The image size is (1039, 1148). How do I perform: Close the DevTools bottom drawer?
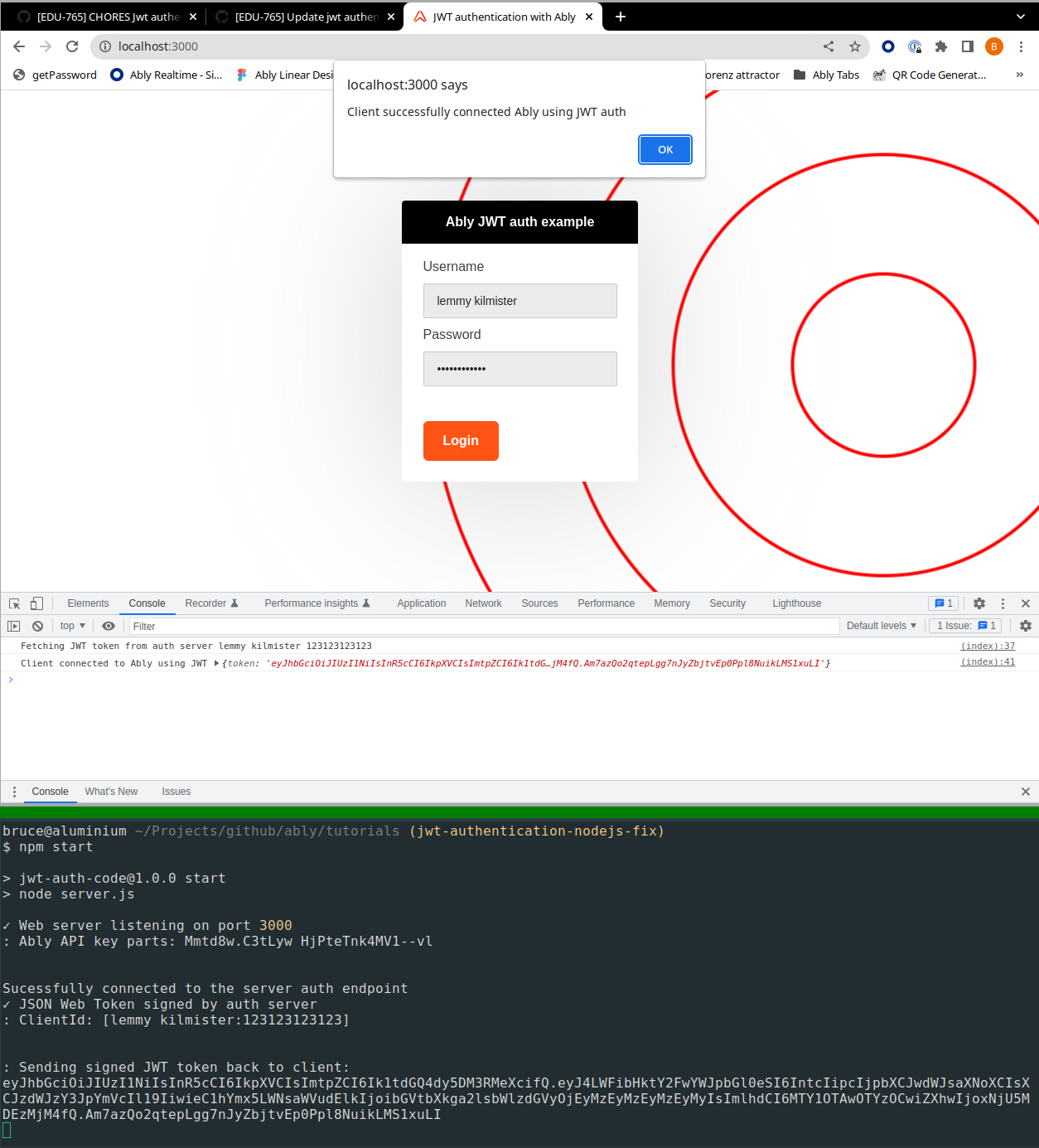(x=1026, y=792)
